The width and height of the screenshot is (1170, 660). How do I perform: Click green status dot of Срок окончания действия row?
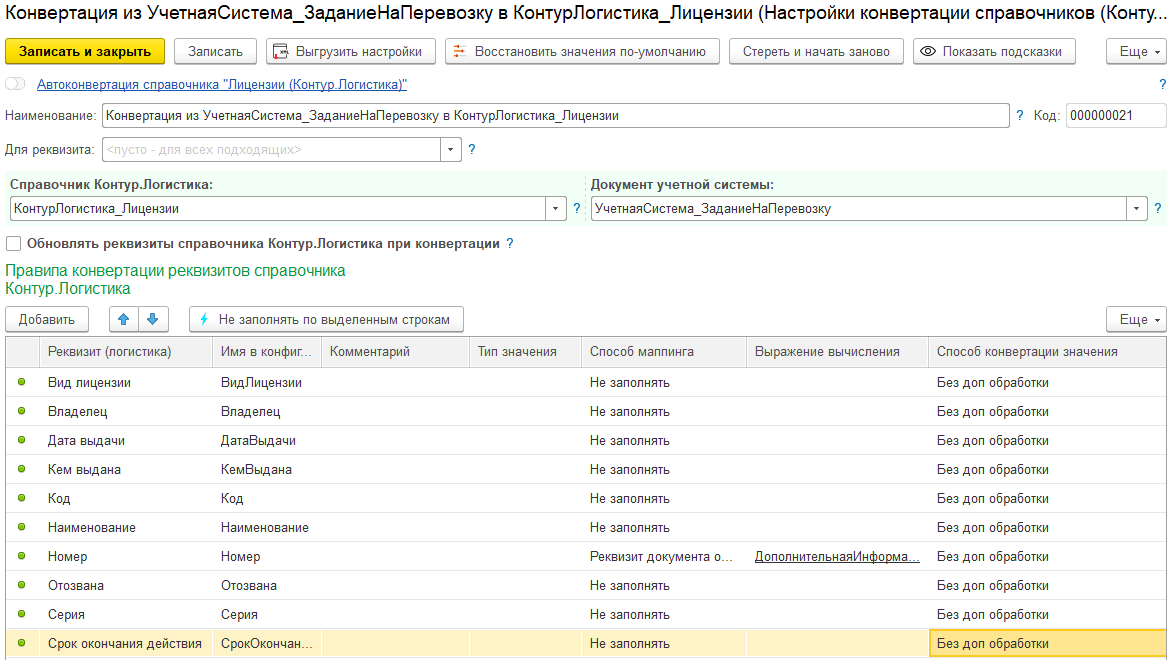click(22, 643)
